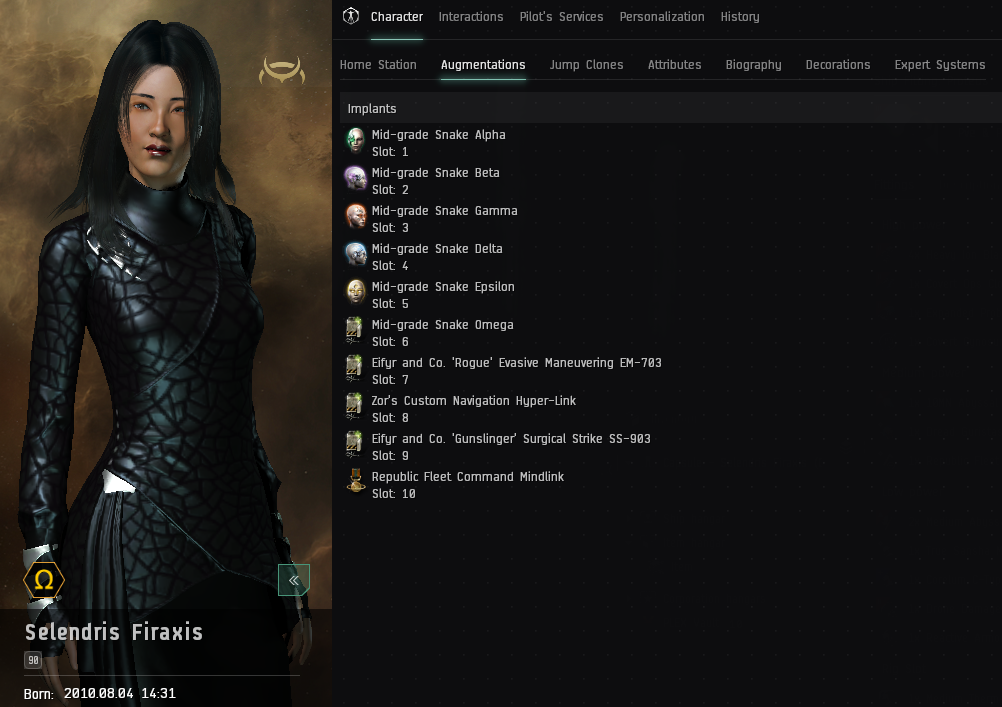Click the 'Slot: 10' label

[x=394, y=493]
